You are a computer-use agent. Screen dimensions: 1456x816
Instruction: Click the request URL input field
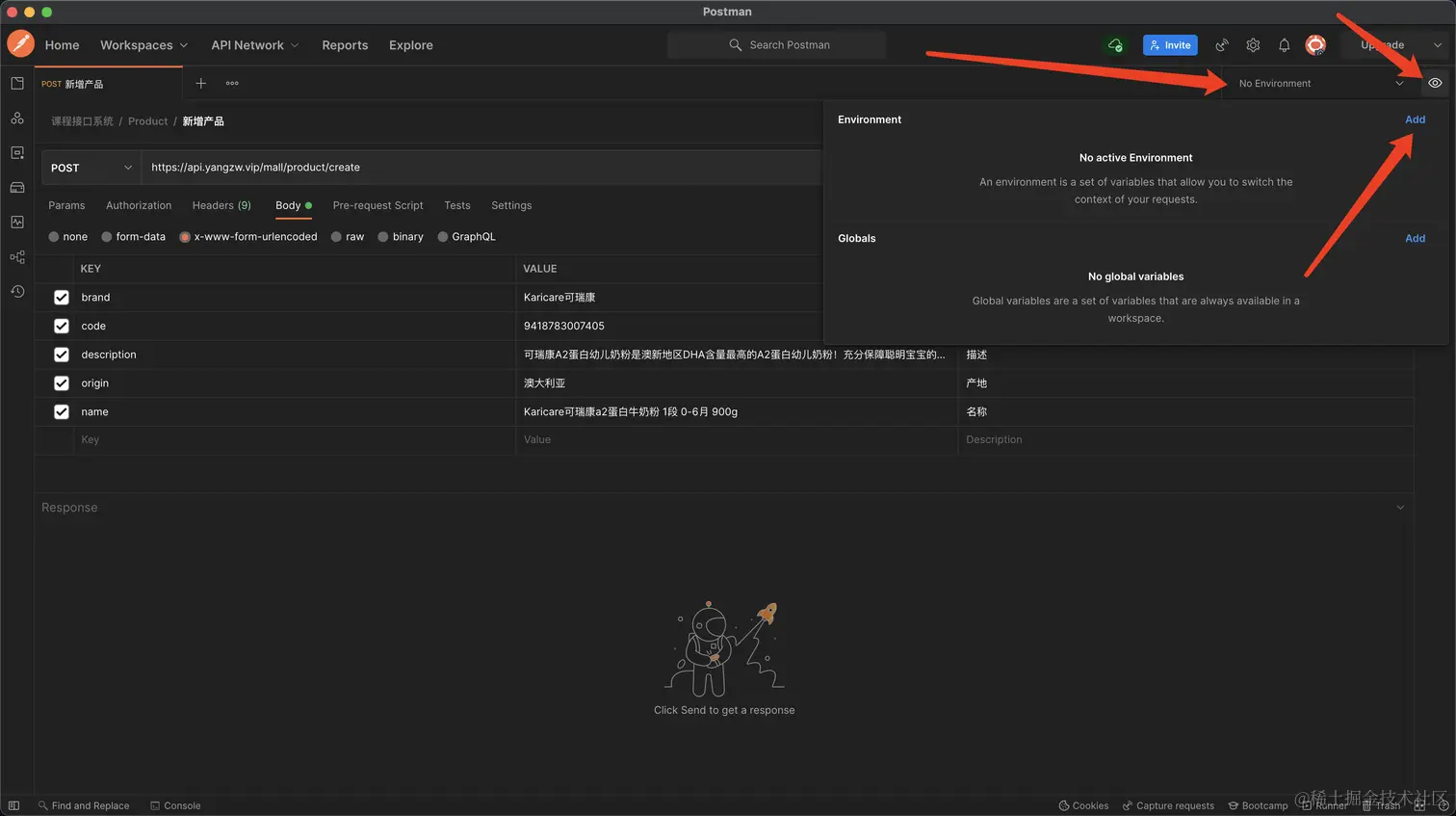pos(481,168)
